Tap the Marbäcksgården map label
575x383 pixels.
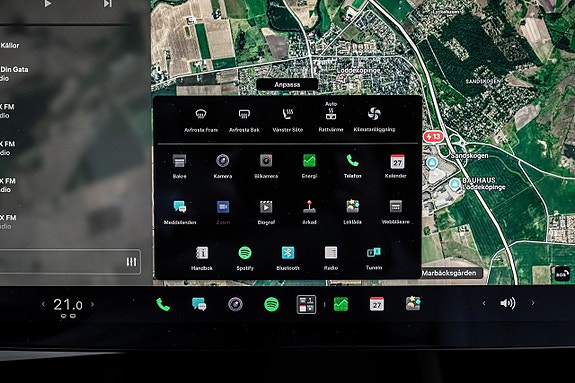[449, 273]
